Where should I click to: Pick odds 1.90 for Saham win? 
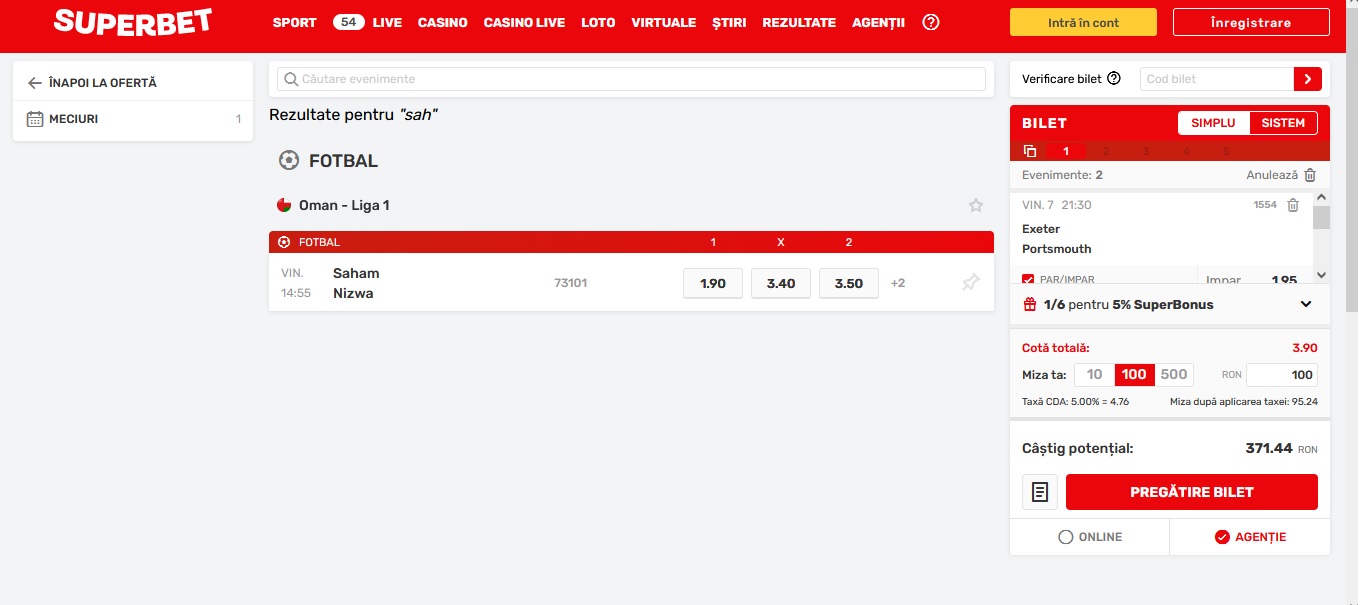tap(713, 283)
